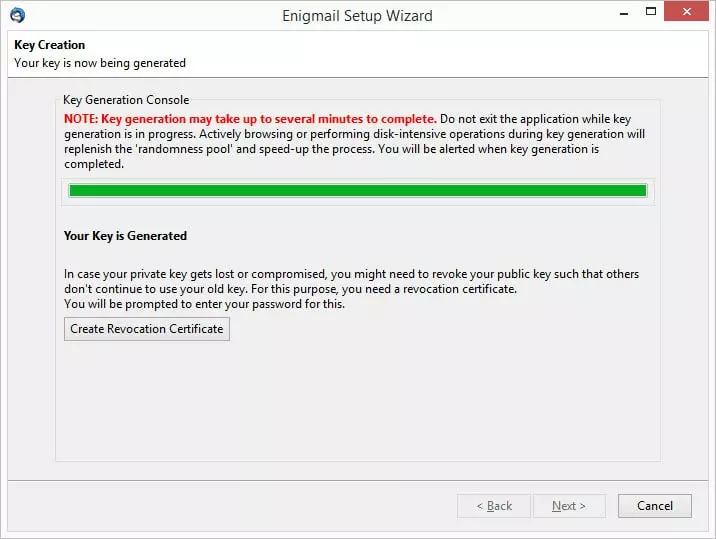Click the "Key Generation Console" group label
The height and width of the screenshot is (539, 716).
coord(126,100)
